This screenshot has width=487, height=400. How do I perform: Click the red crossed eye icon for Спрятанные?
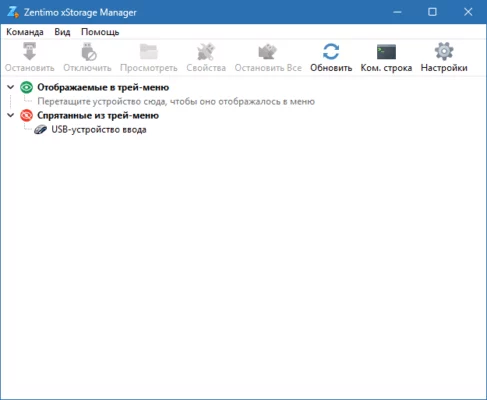pos(26,115)
